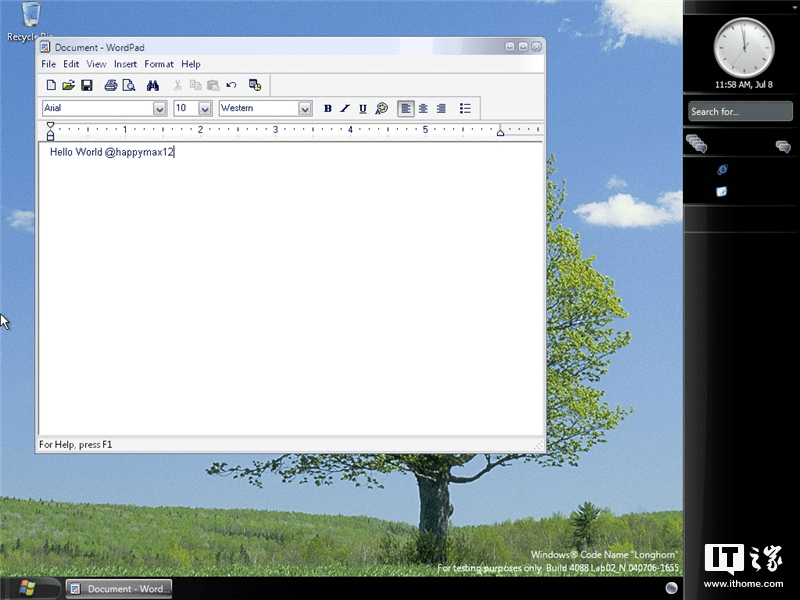800x600 pixels.
Task: Open the Arial font dropdown
Action: click(x=160, y=108)
